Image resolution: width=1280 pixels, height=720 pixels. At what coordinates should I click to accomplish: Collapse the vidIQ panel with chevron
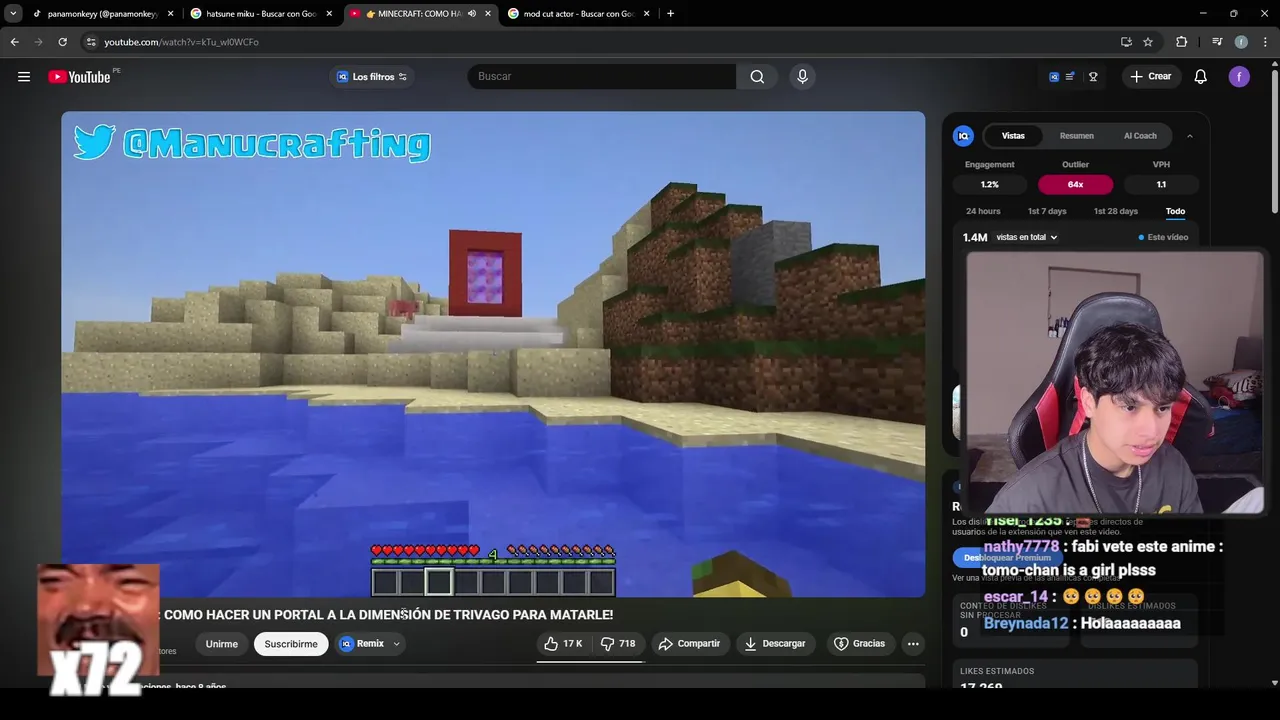point(1189,136)
